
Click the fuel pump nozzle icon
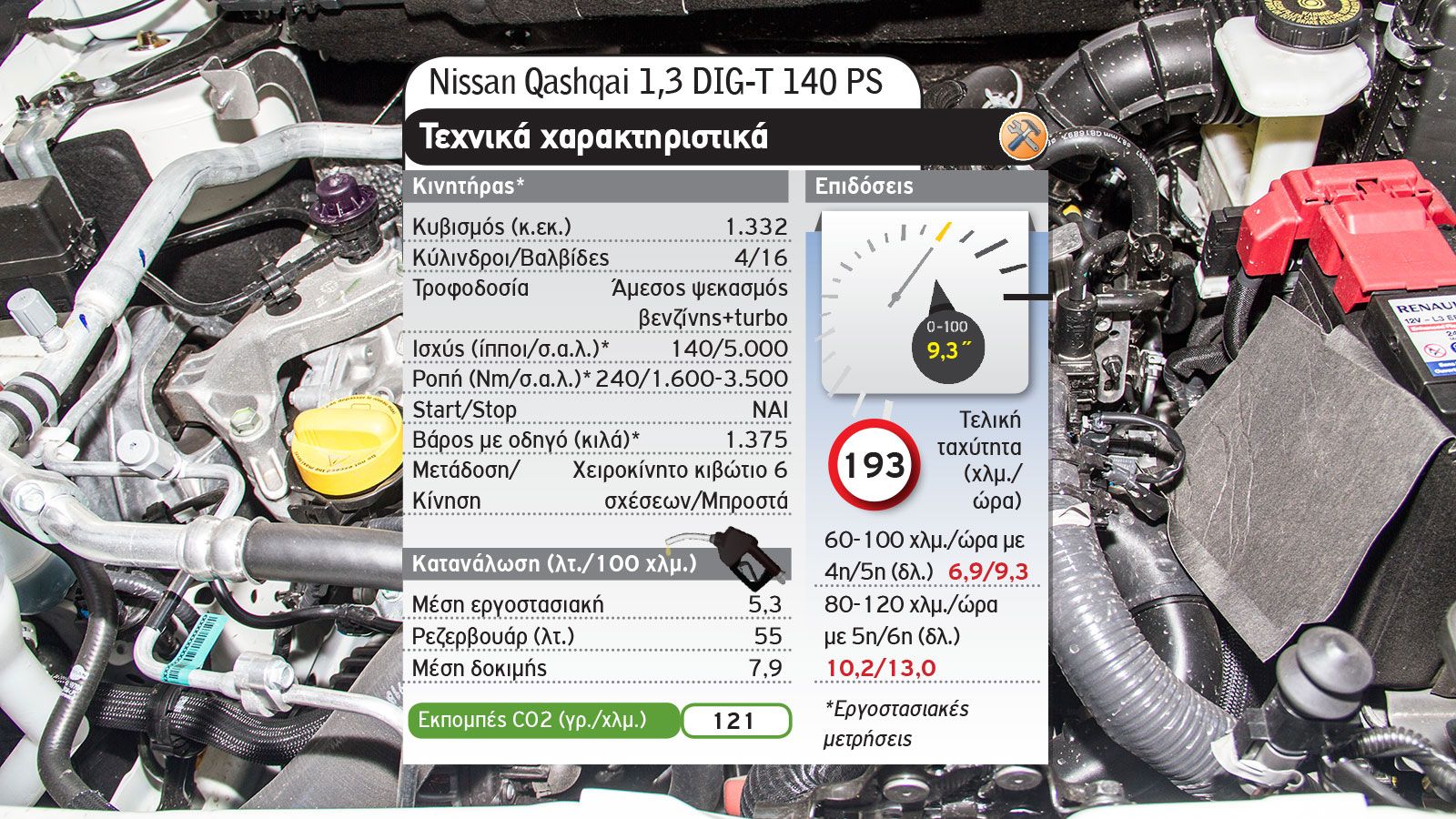pos(728,557)
